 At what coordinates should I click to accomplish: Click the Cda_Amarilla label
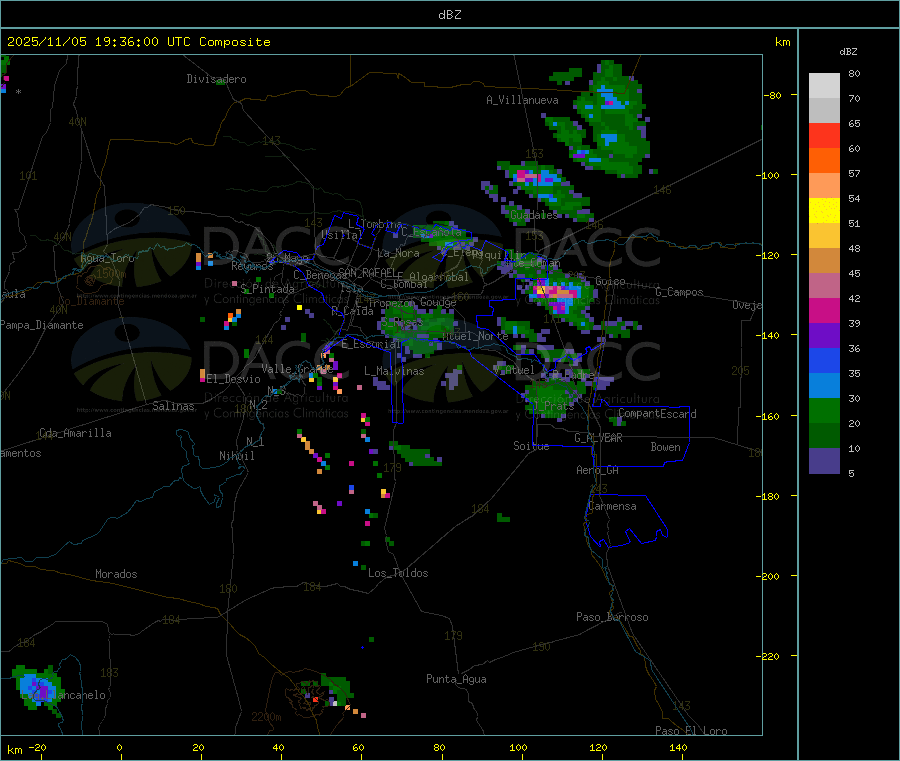pyautogui.click(x=75, y=433)
